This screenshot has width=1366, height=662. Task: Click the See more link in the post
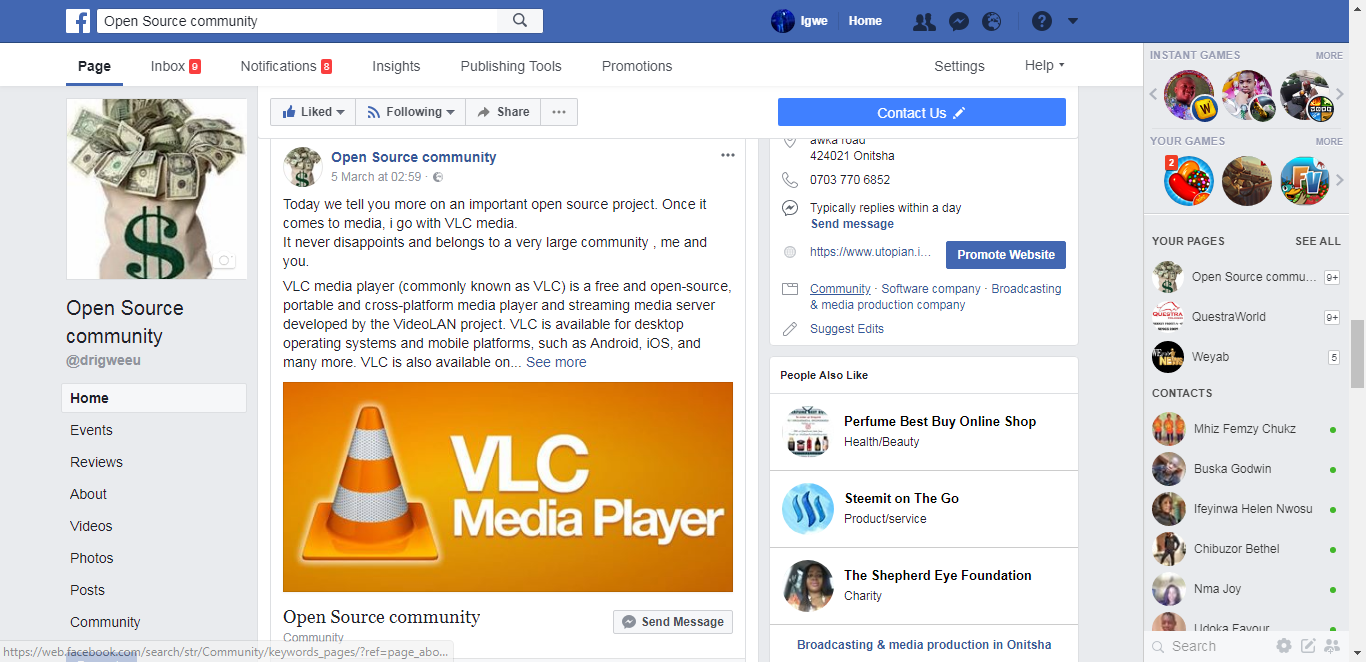[556, 362]
